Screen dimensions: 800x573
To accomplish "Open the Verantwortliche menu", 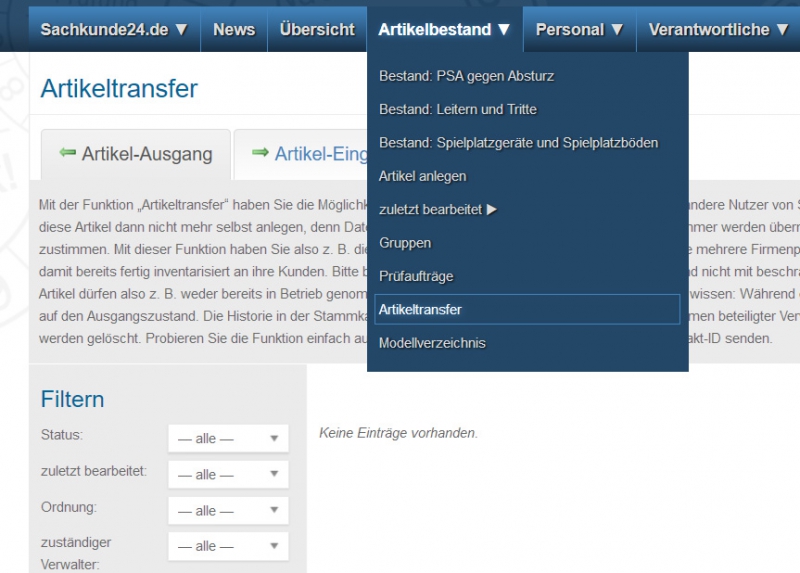I will pyautogui.click(x=718, y=30).
